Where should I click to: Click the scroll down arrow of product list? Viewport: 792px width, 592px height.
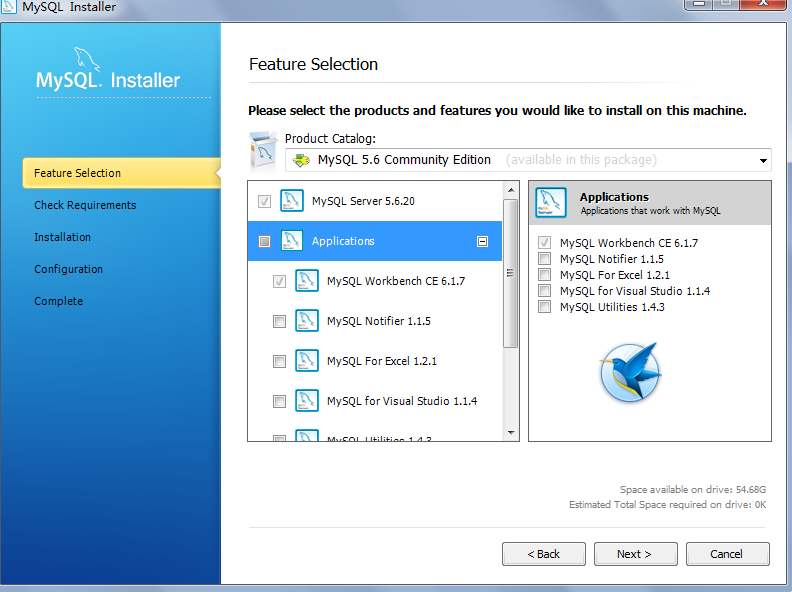[511, 432]
